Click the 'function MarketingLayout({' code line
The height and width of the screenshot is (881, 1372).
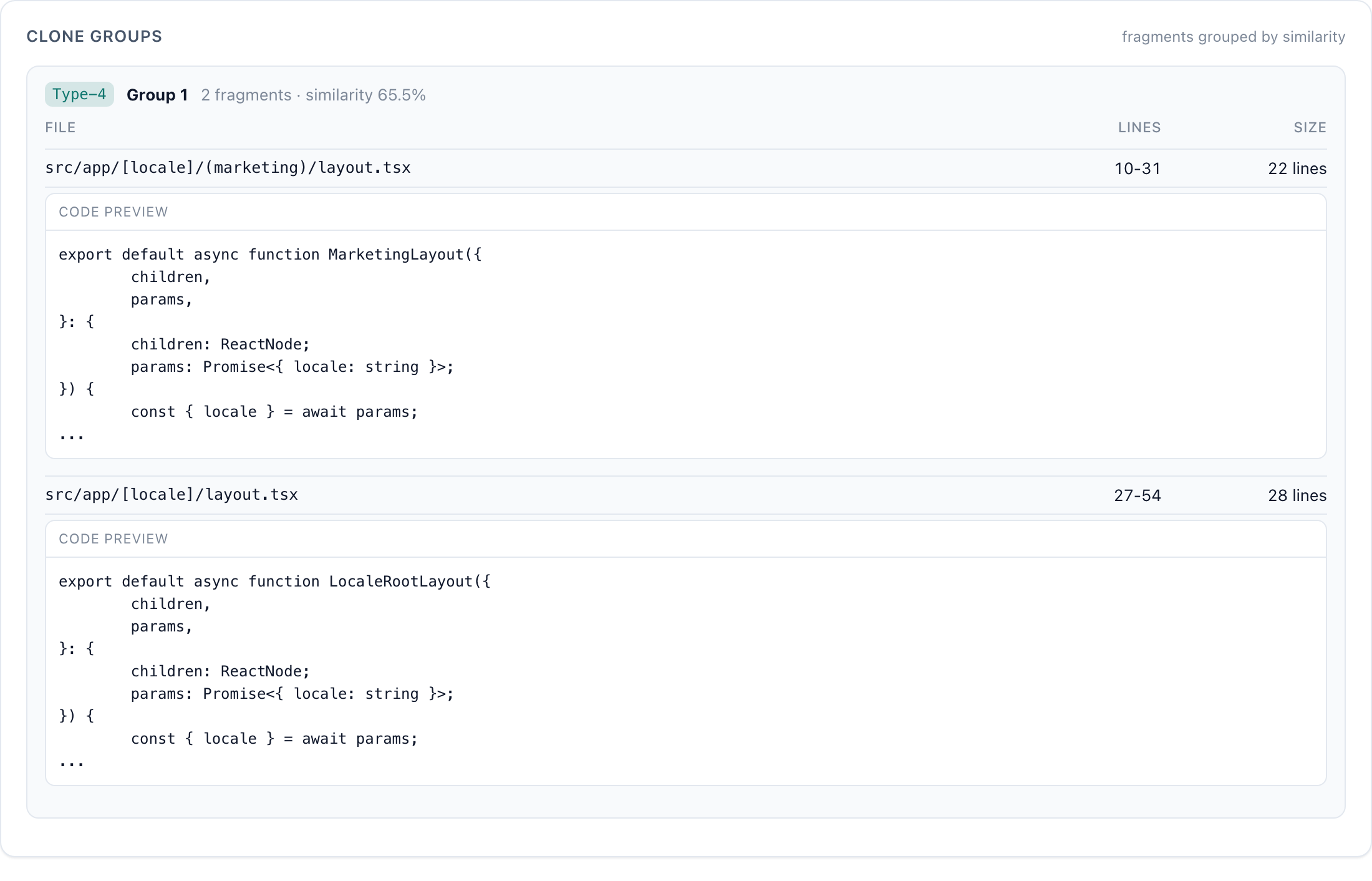pos(270,255)
